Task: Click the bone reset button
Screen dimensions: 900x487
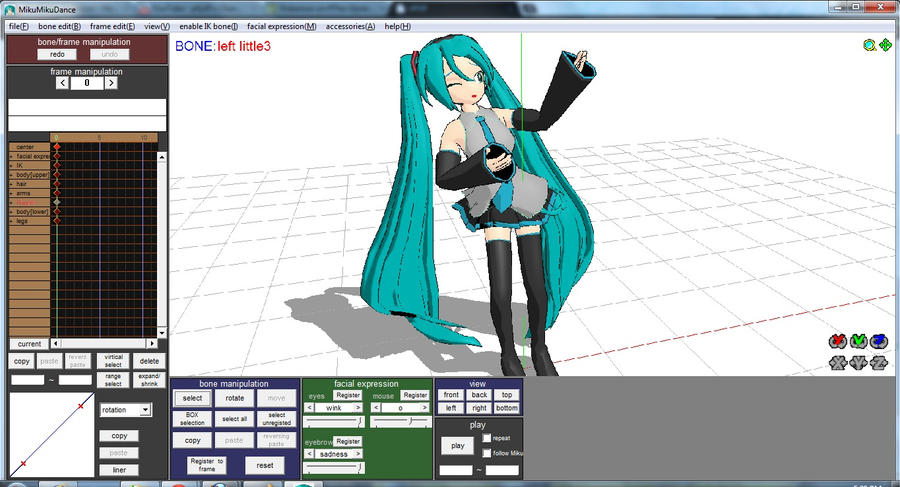Action: [265, 465]
